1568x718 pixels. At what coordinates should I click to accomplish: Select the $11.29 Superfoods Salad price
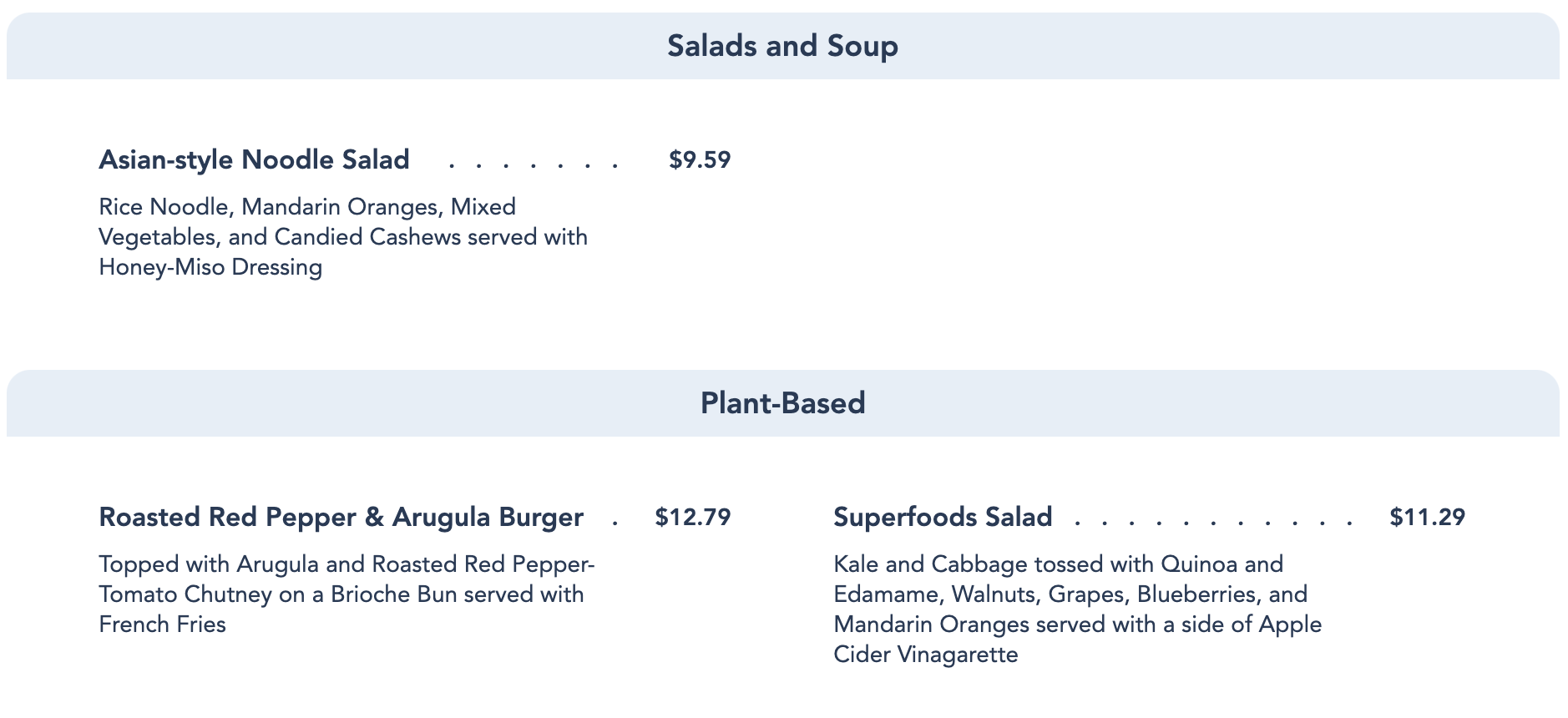(x=1427, y=517)
